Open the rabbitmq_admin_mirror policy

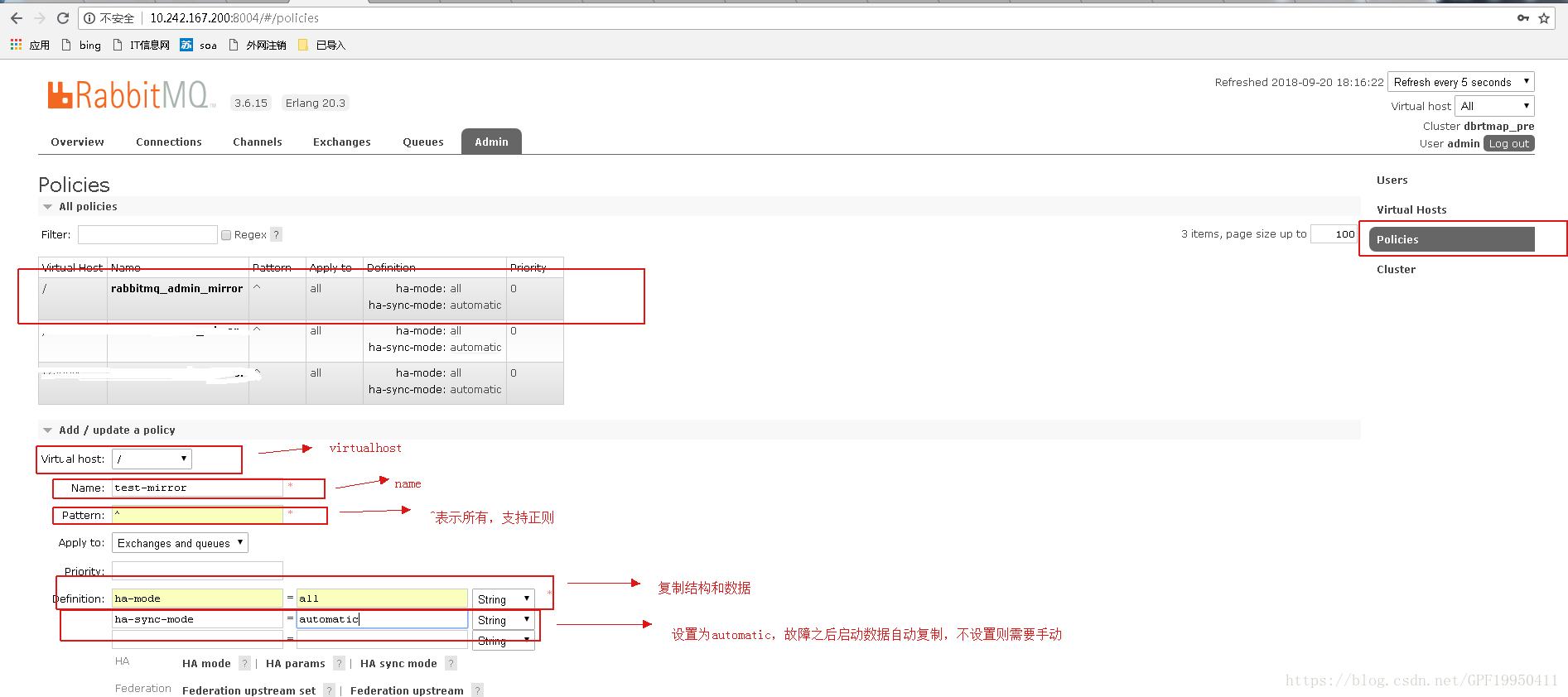point(177,289)
